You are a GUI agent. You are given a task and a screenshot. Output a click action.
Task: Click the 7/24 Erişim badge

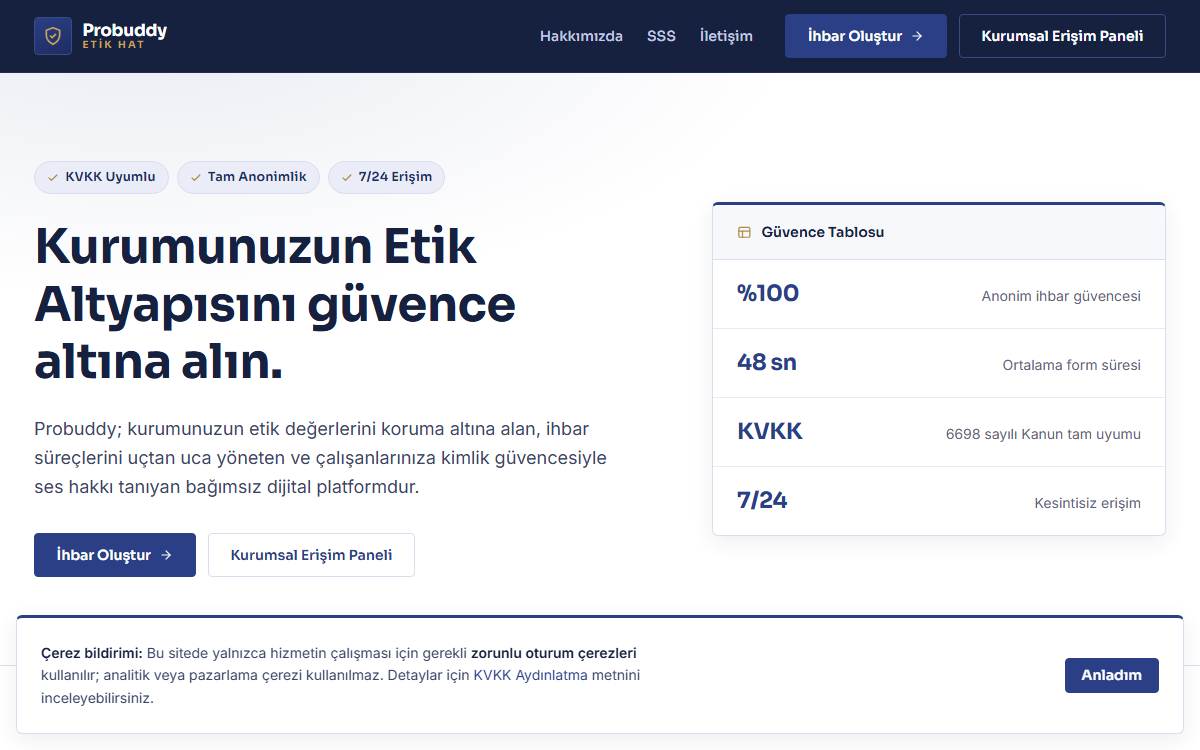click(386, 177)
